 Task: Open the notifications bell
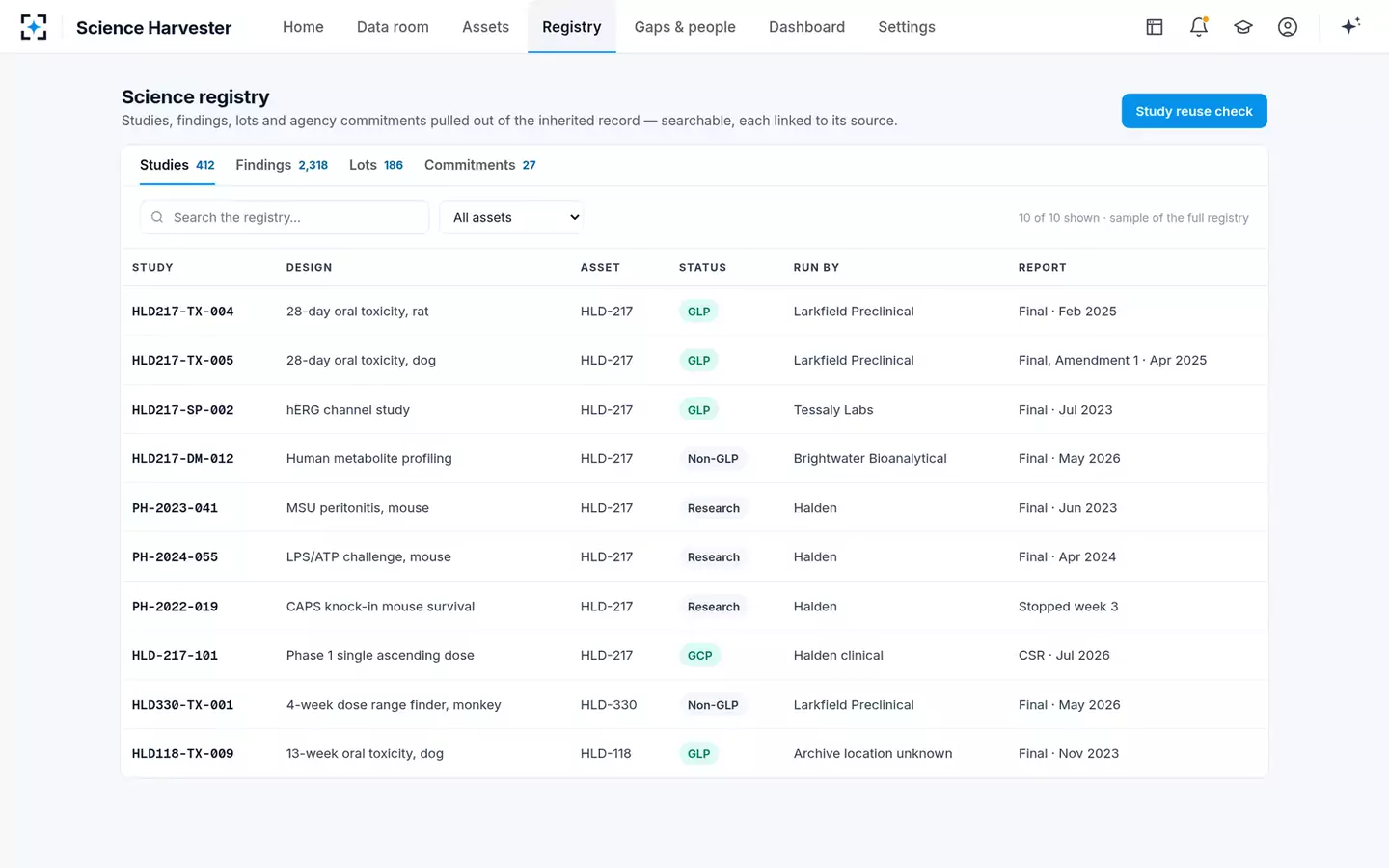[x=1199, y=27]
